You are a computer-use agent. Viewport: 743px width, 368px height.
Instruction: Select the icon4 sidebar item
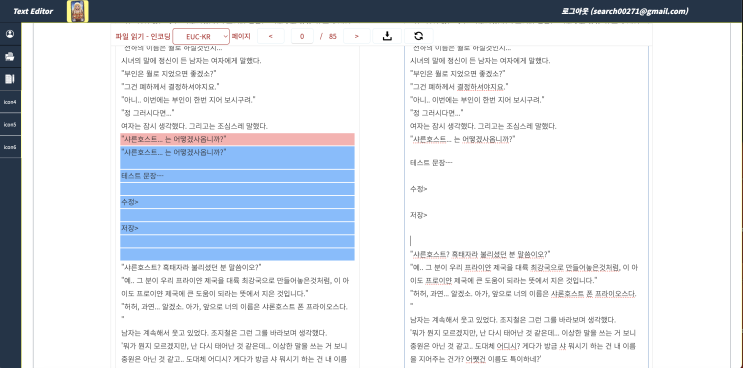tap(10, 102)
